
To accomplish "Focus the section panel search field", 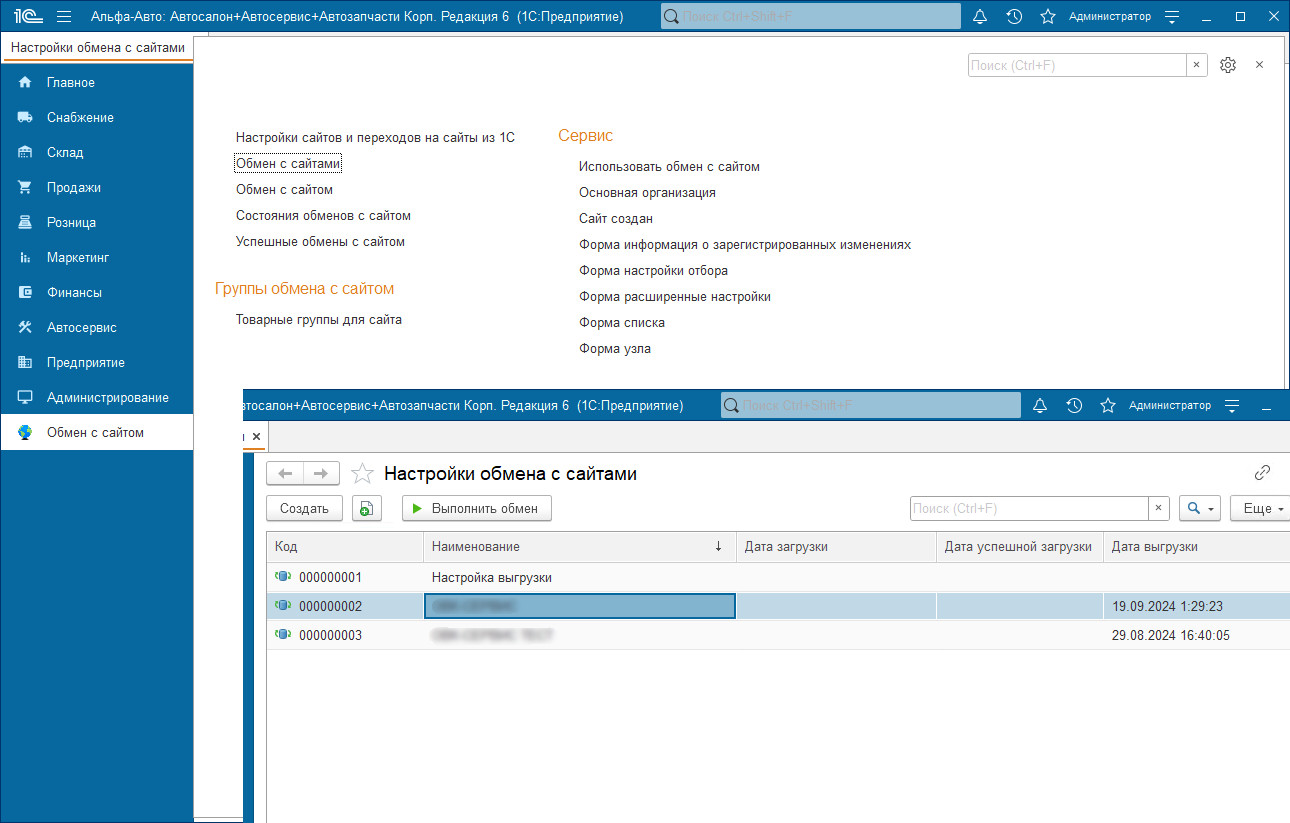I will [1078, 65].
